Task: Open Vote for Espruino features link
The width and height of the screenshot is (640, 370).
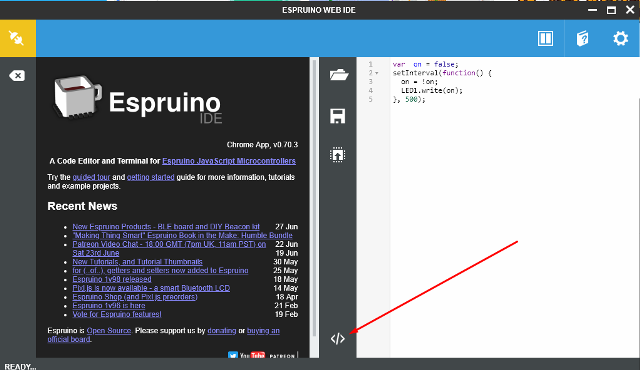Action: pyautogui.click(x=117, y=314)
